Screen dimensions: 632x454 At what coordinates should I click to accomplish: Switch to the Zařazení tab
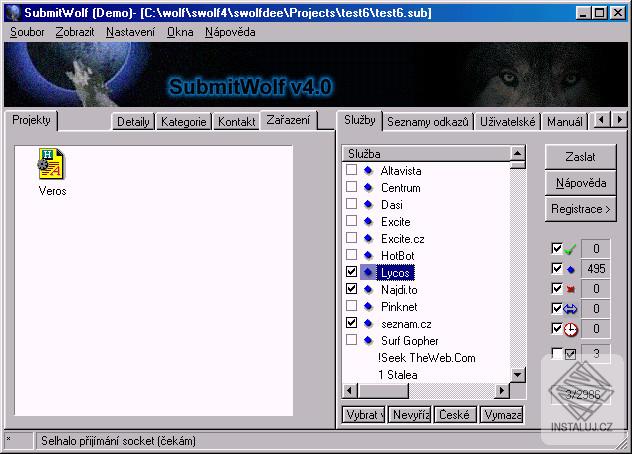point(289,120)
